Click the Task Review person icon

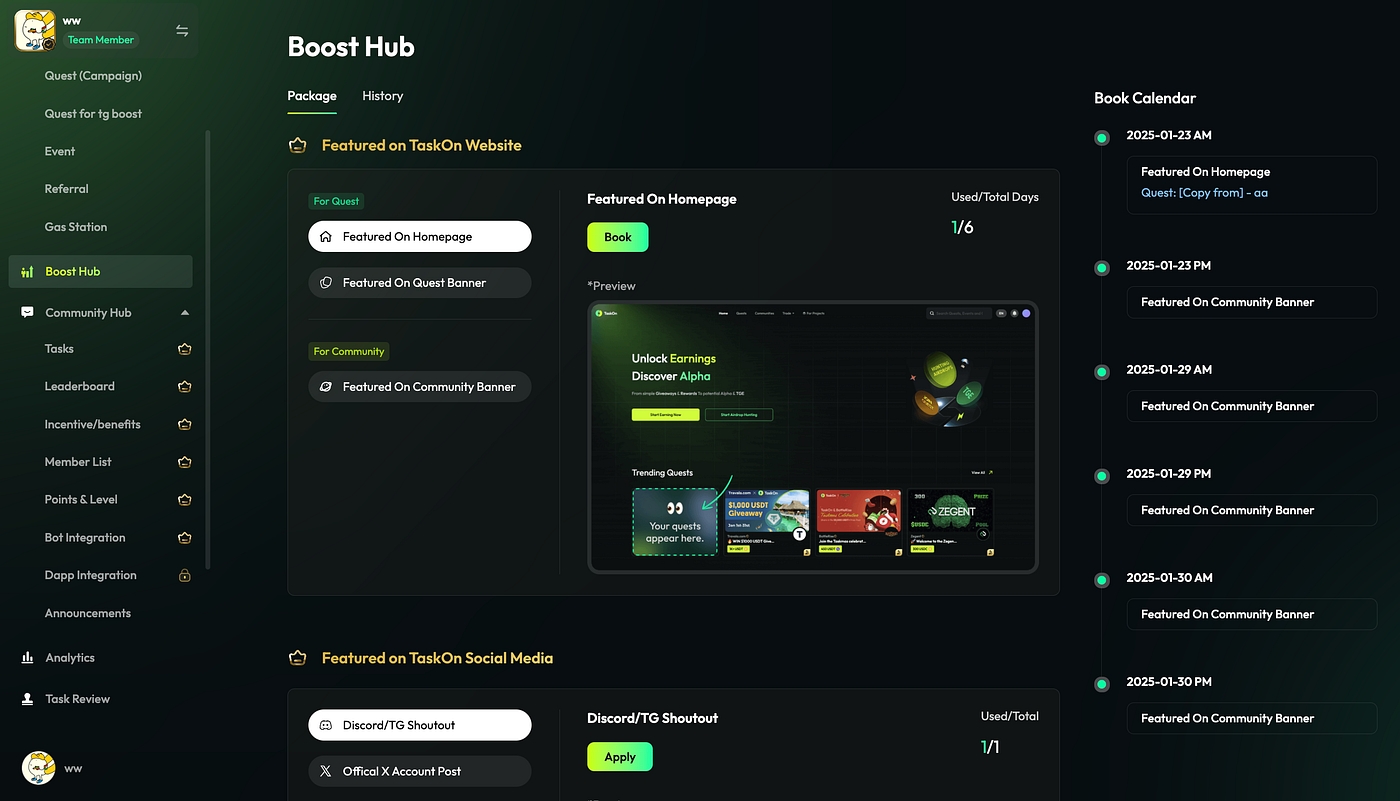(x=27, y=699)
